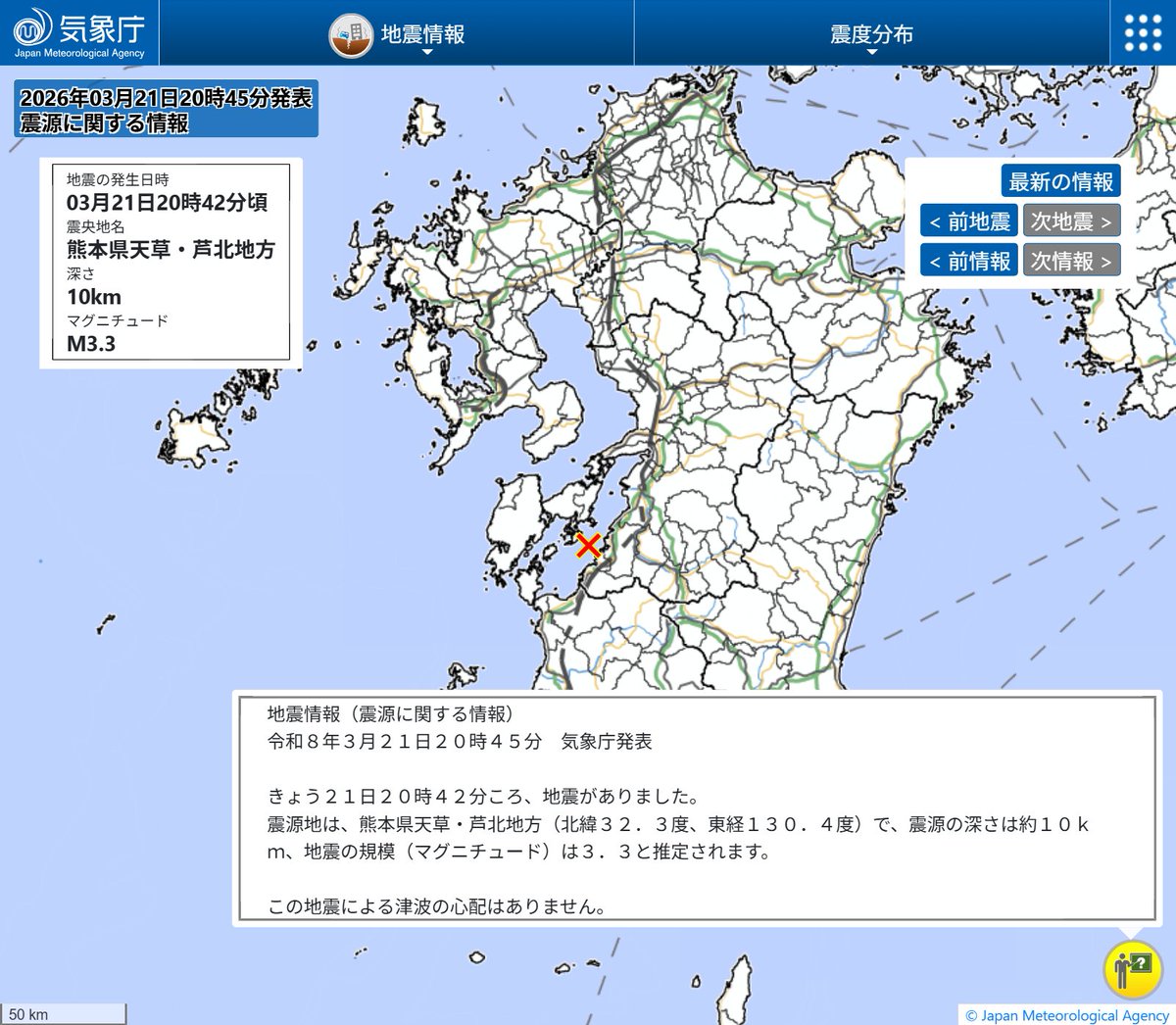Click the 令和8年3月21日20時45分 気象庁発表 line
This screenshot has width=1176, height=1025.
460,742
